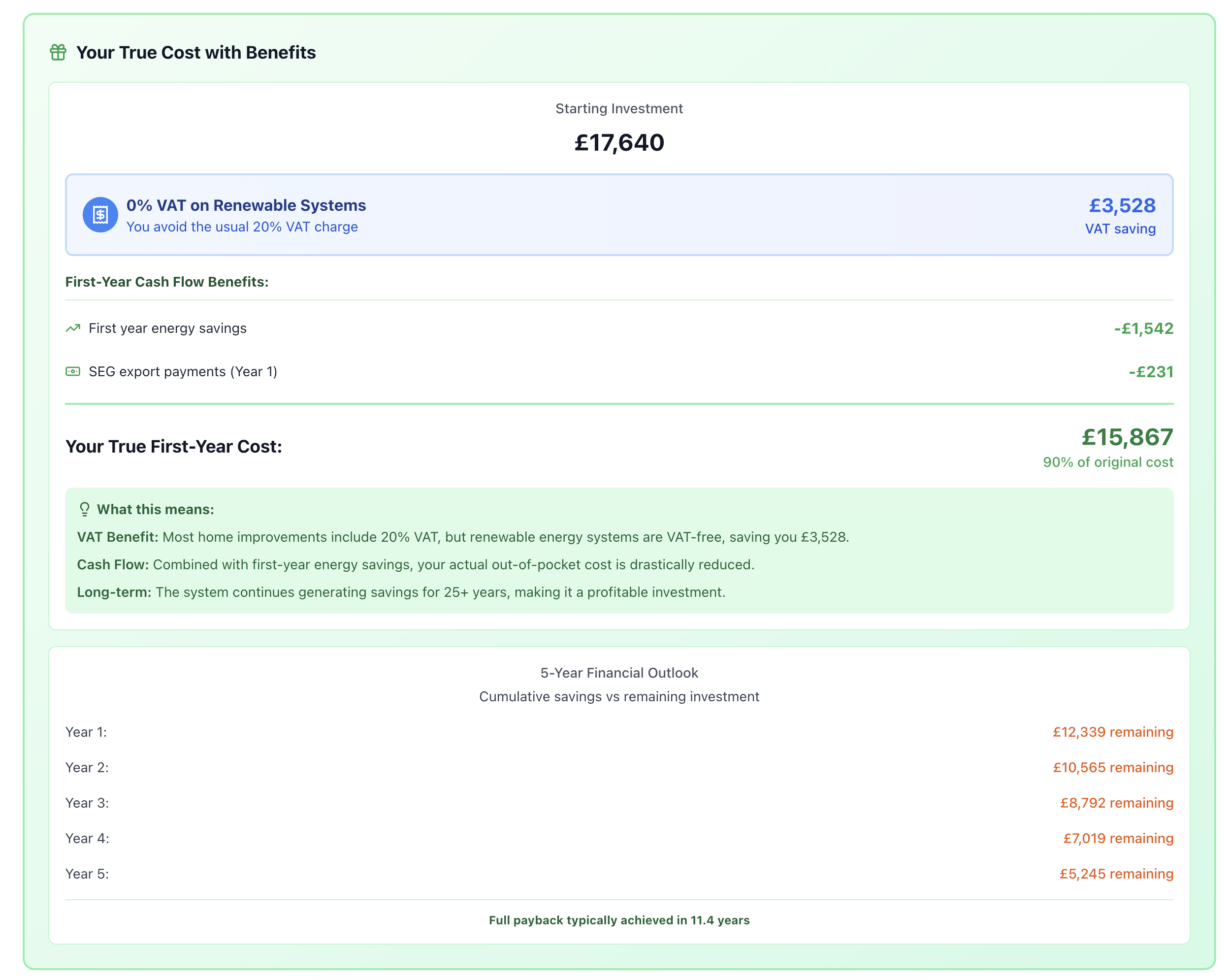The width and height of the screenshot is (1229, 980).
Task: Click Year 1 £12,339 remaining value
Action: point(1112,732)
